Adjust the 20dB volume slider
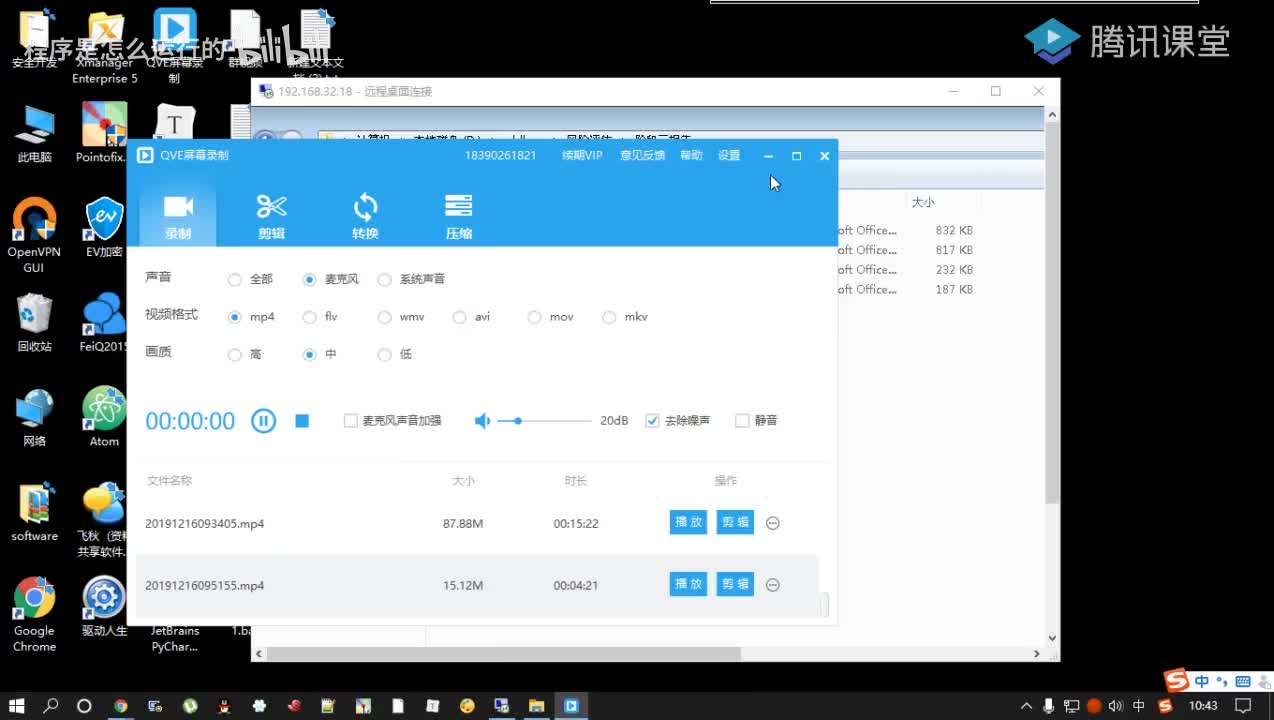 click(545, 421)
